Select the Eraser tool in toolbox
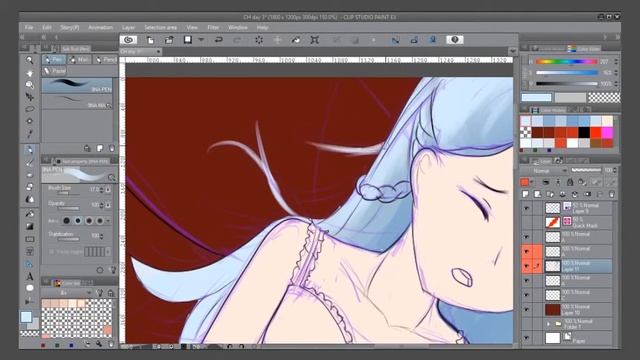 (29, 187)
